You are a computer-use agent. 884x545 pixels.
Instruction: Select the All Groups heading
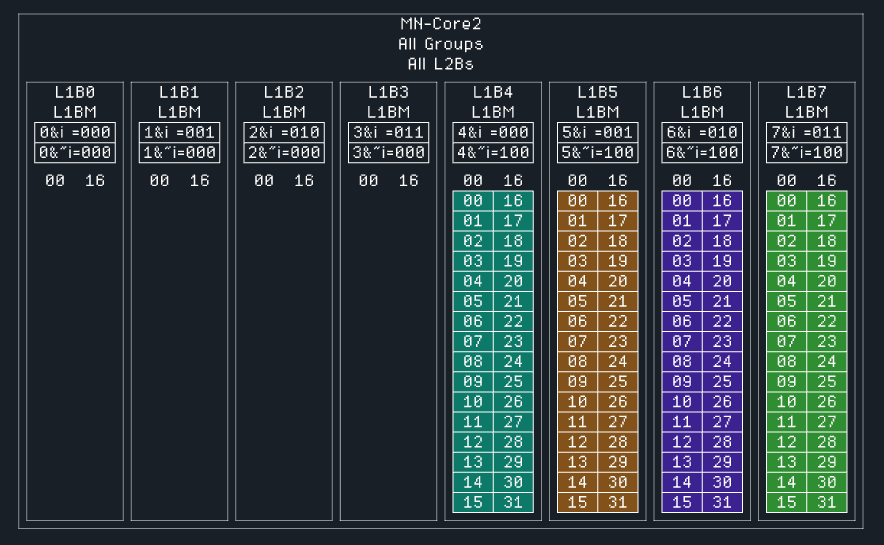point(441,44)
